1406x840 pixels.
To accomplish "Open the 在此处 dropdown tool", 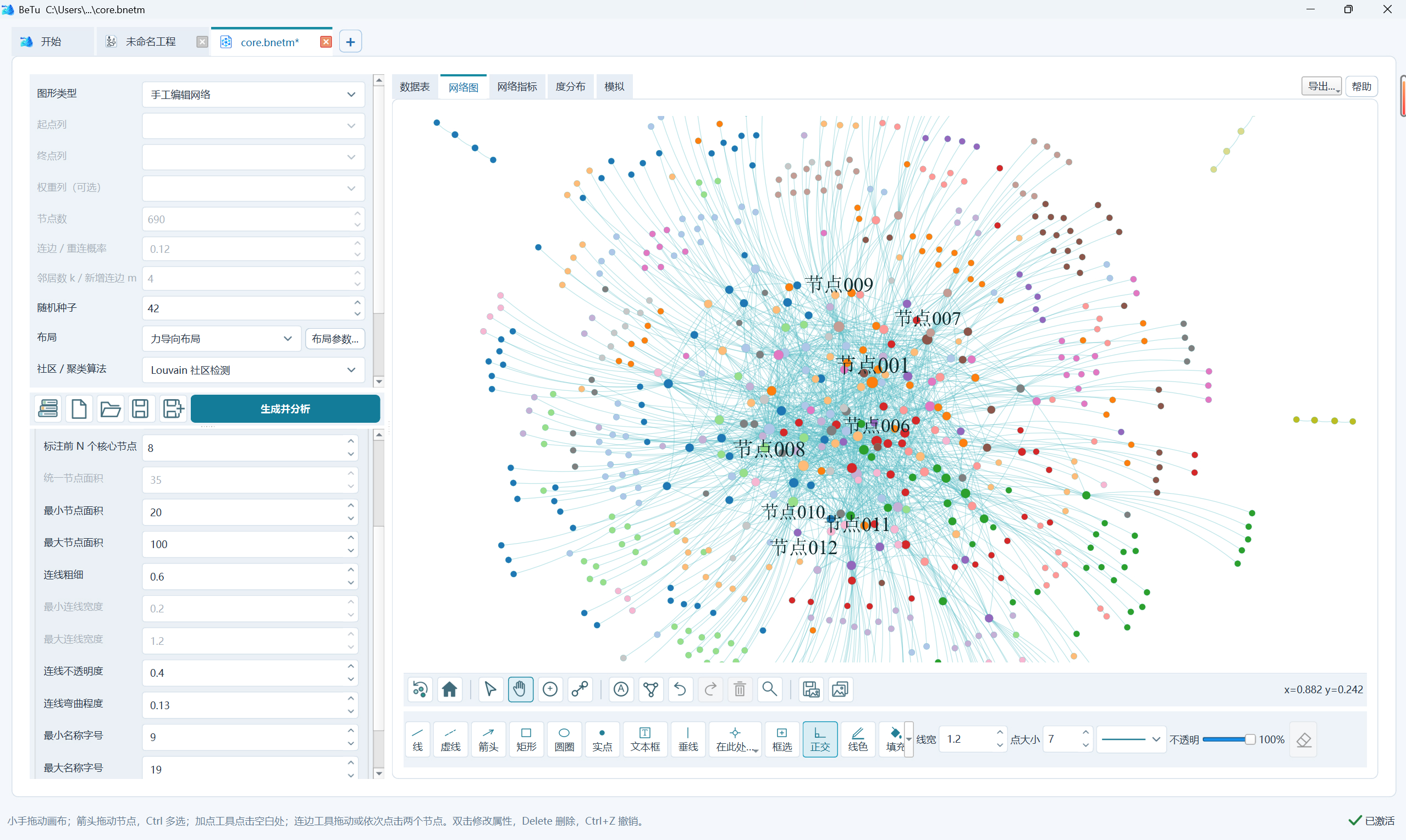I will click(x=735, y=739).
